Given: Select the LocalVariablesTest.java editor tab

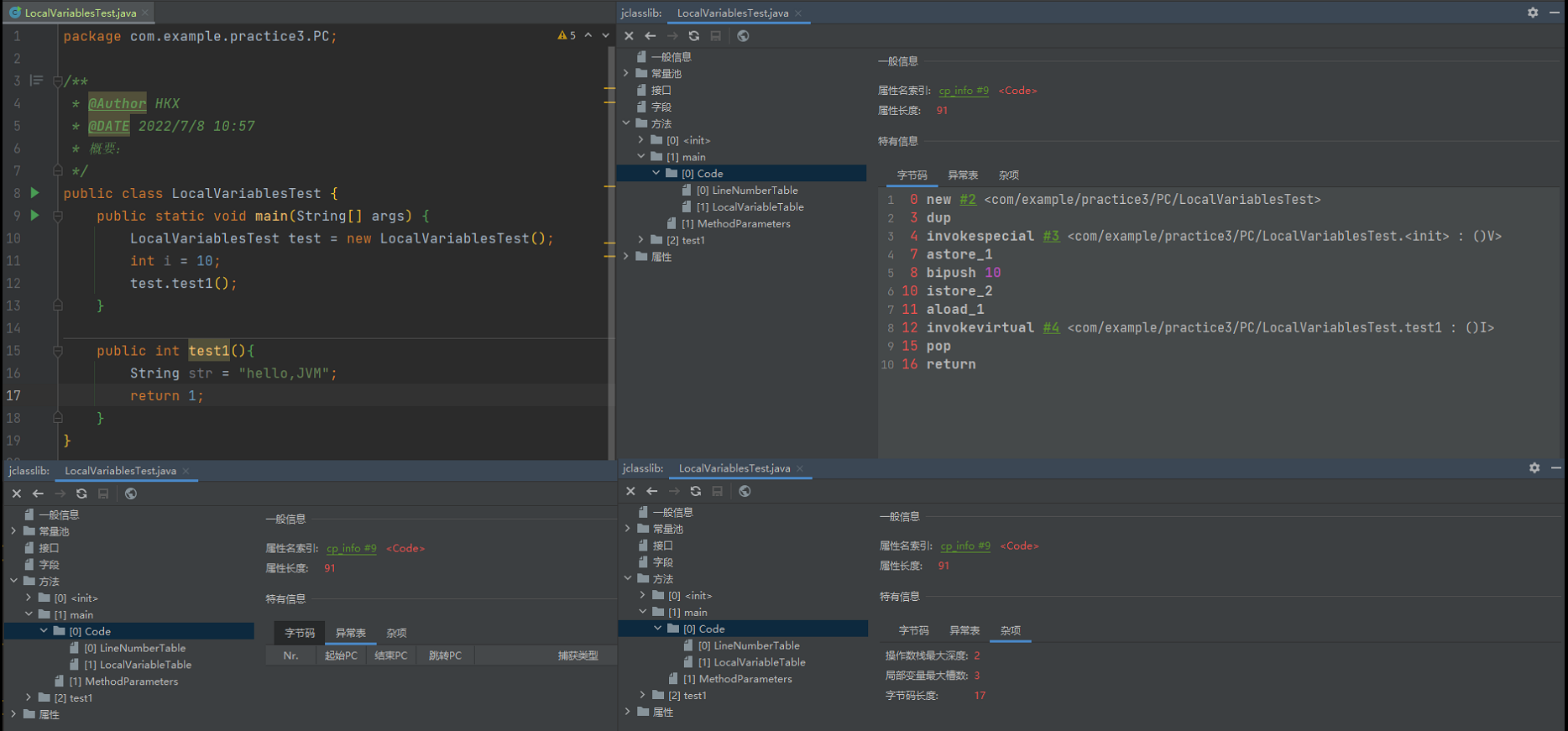Looking at the screenshot, I should coord(80,13).
